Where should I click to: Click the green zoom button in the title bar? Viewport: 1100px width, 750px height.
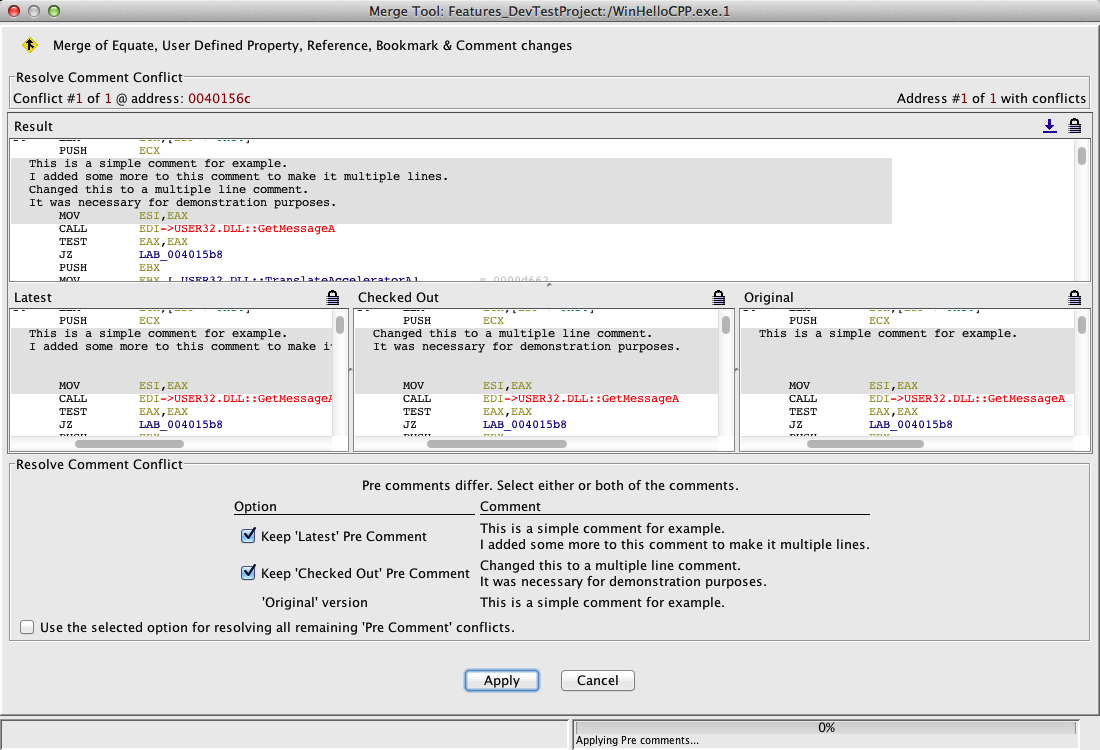(54, 10)
